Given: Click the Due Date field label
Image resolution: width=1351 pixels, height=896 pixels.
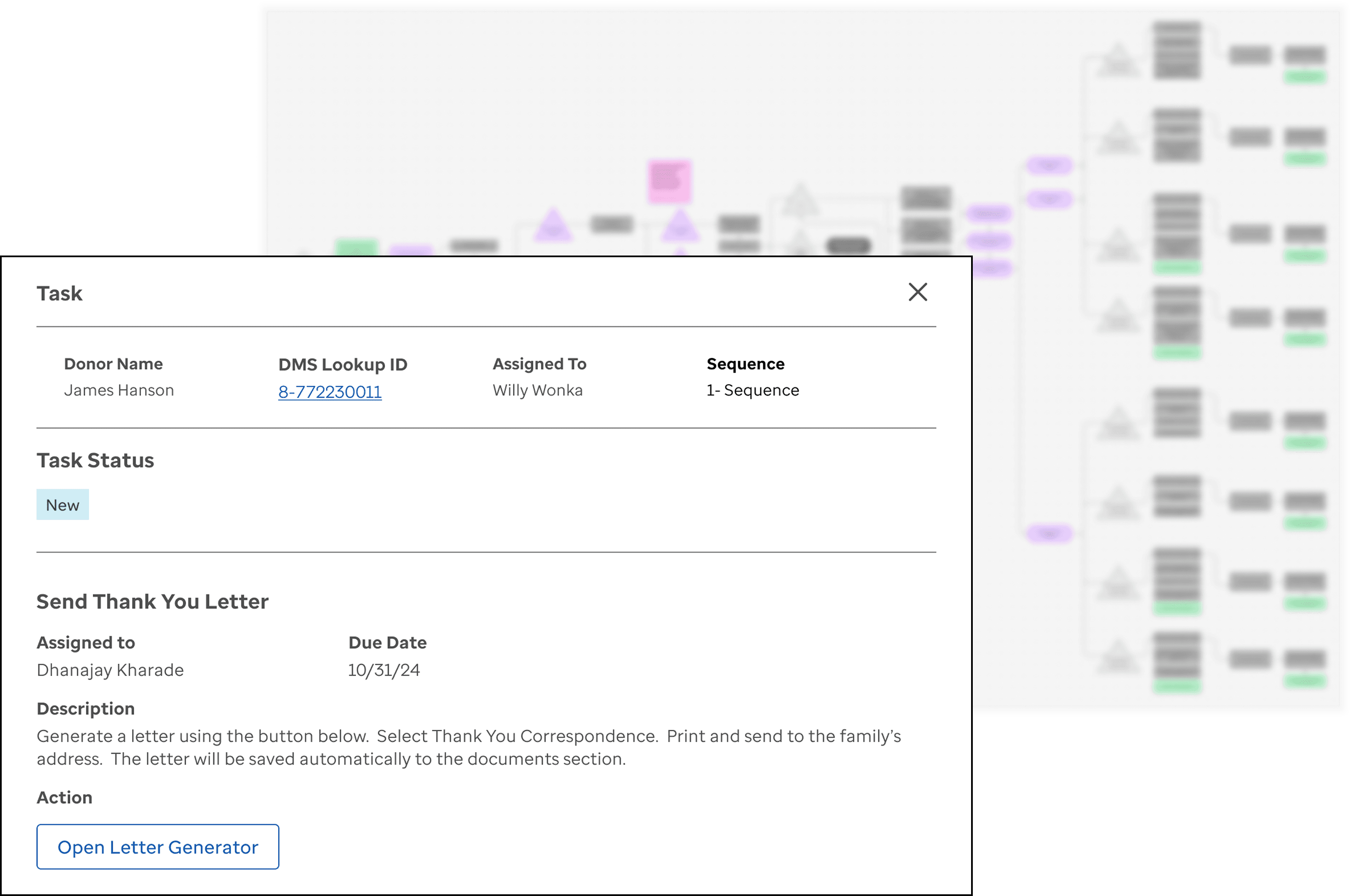Looking at the screenshot, I should [387, 642].
